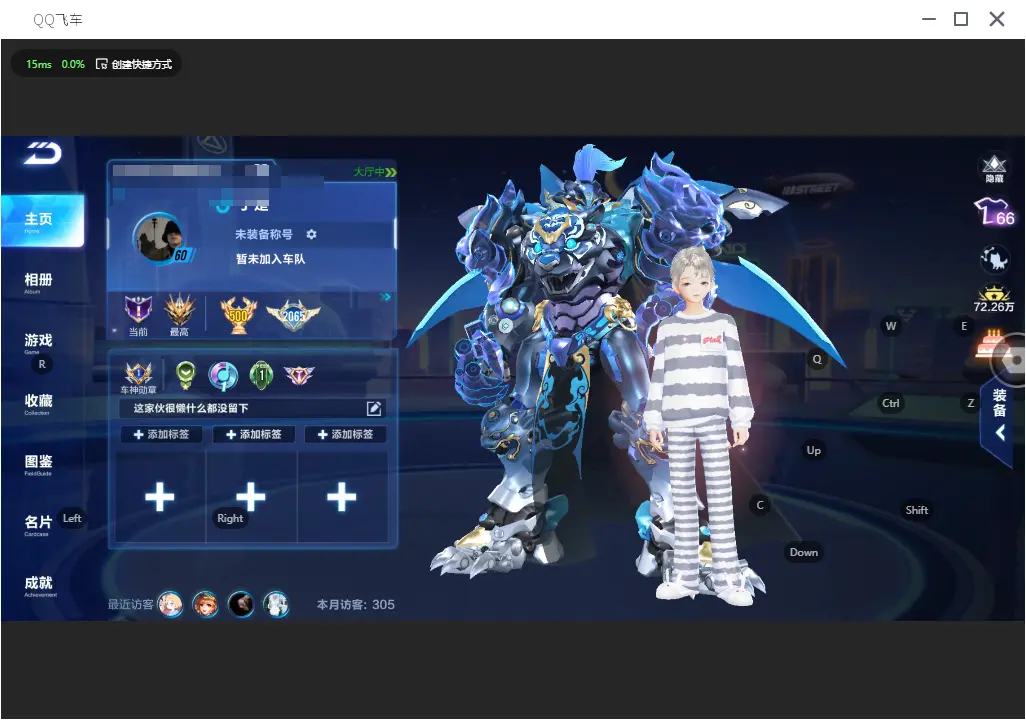
Task: Open the crown 72.26万 popularity icon
Action: coord(994,300)
